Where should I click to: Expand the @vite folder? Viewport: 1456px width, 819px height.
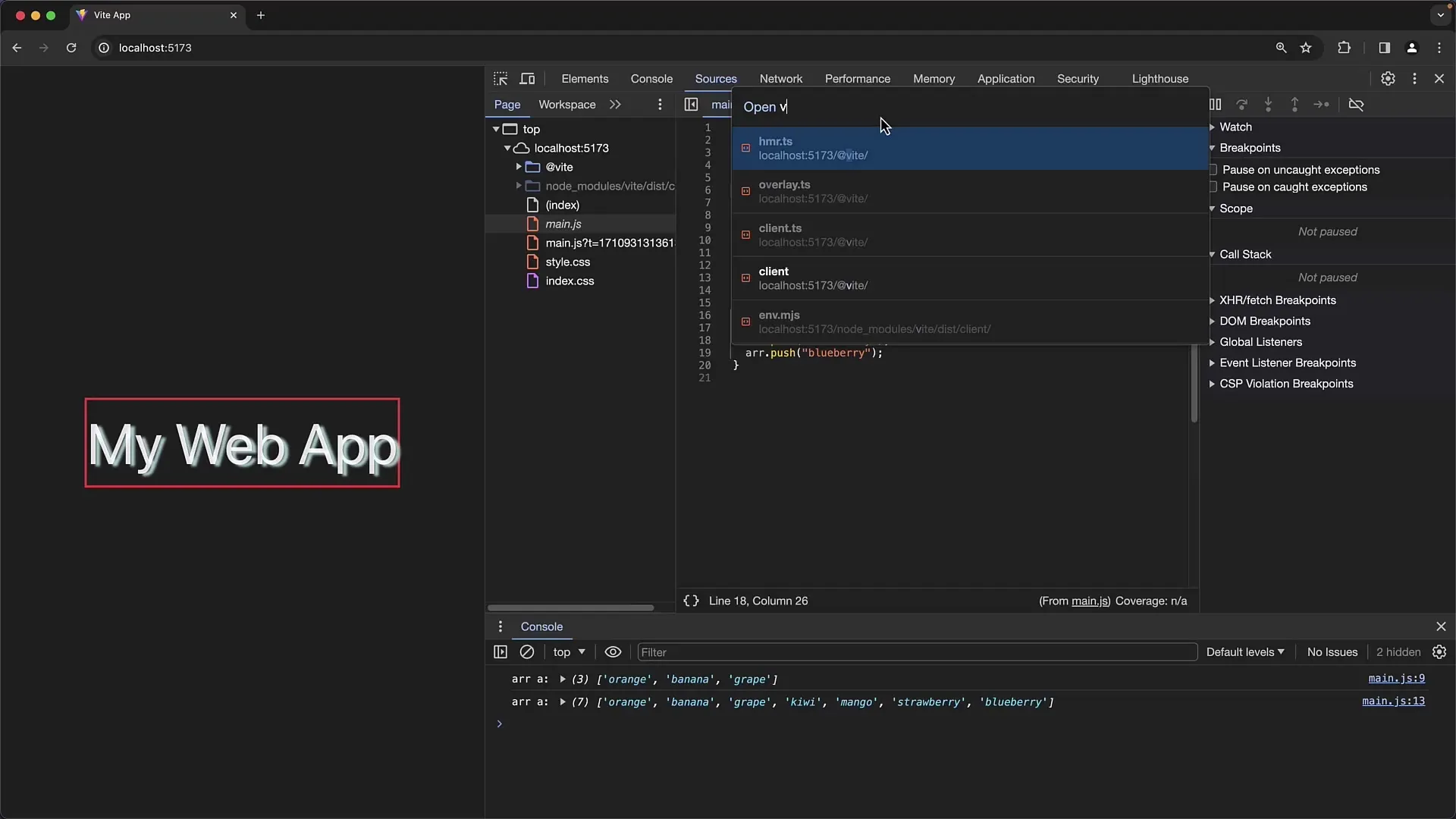click(519, 167)
